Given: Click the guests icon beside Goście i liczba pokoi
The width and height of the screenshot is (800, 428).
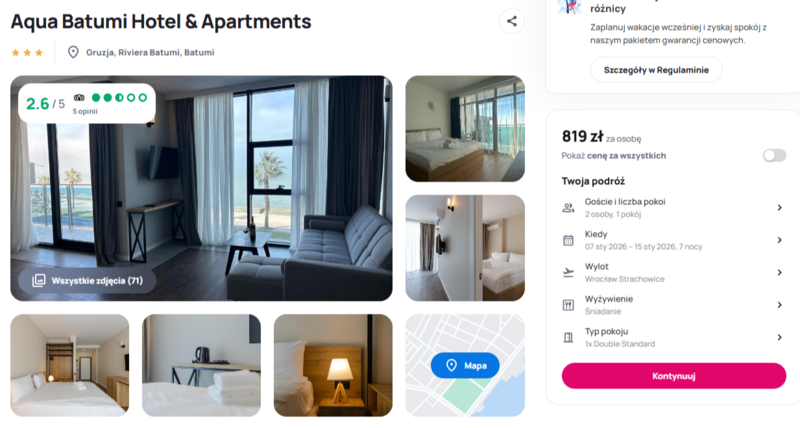Looking at the screenshot, I should [x=568, y=208].
